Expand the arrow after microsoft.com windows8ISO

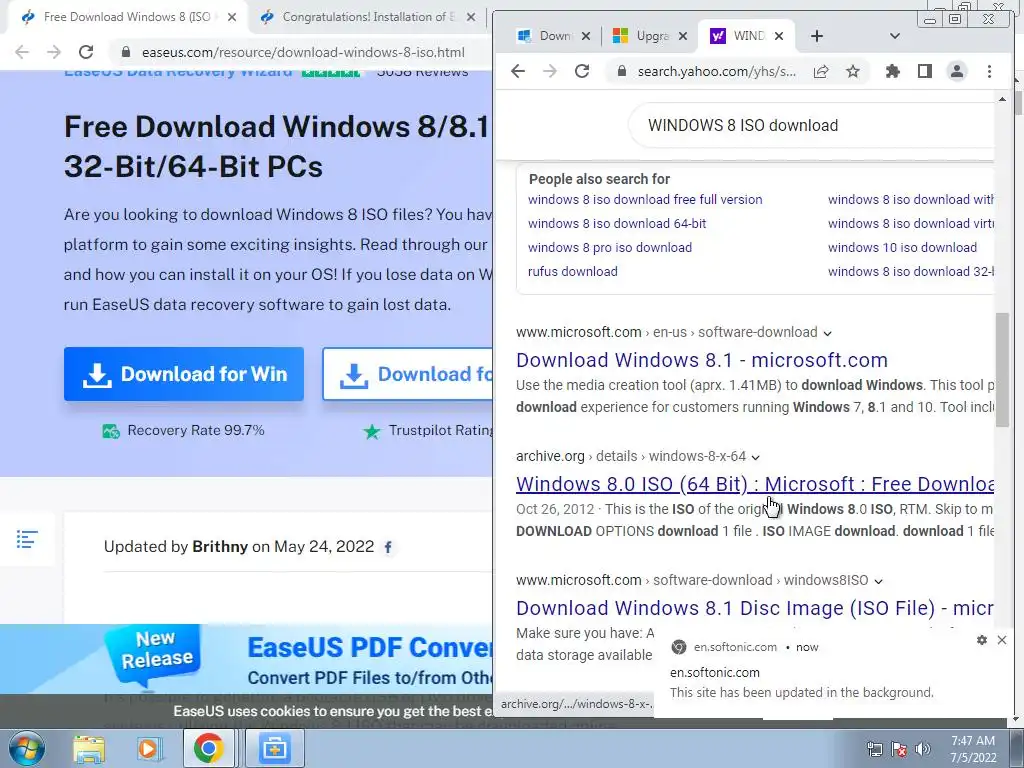pos(878,581)
